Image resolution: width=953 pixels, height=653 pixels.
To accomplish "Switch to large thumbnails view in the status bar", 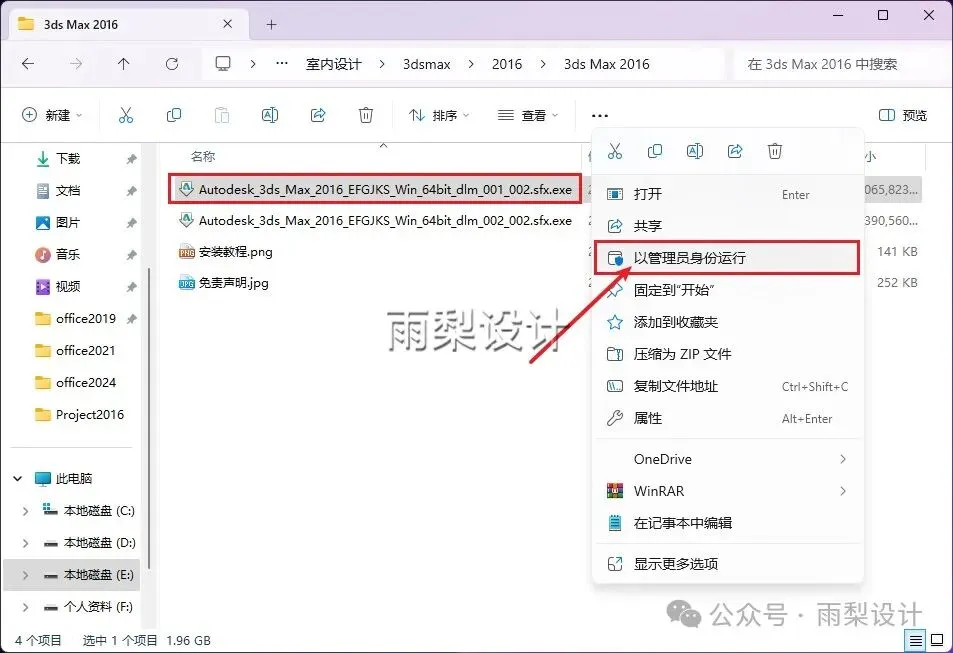I will click(x=937, y=640).
